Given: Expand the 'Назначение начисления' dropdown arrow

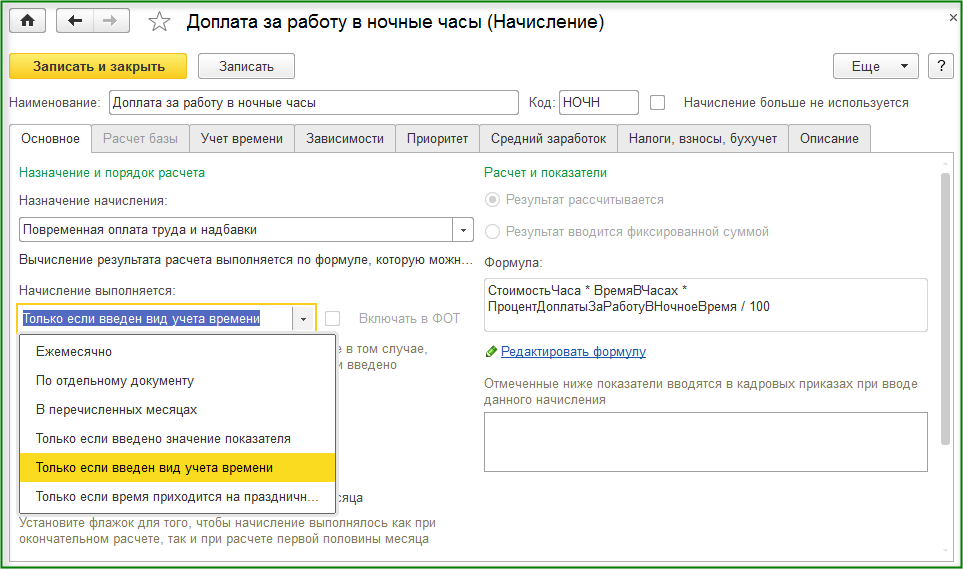Looking at the screenshot, I should (x=463, y=230).
